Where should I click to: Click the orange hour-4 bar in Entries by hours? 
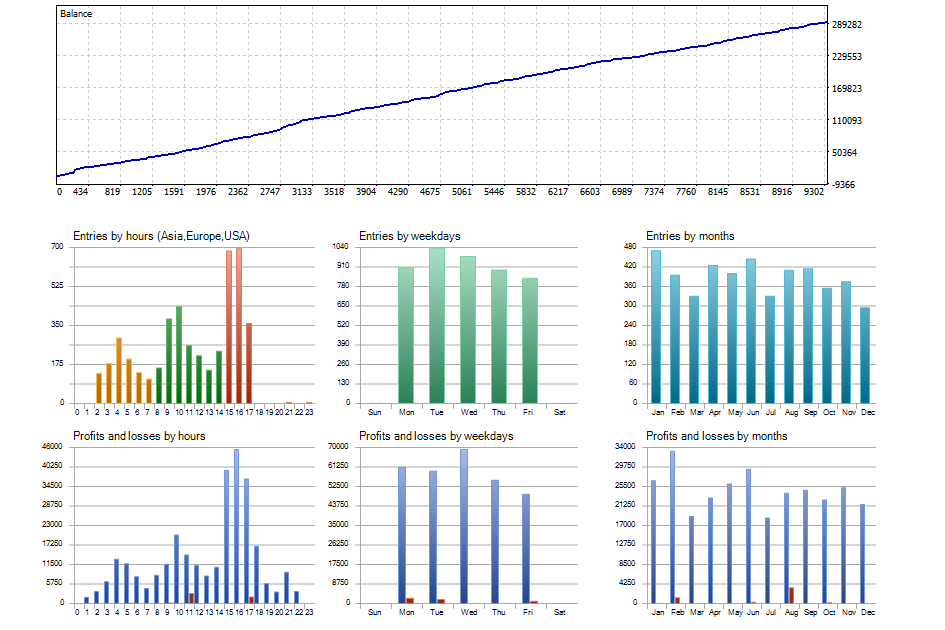click(x=119, y=370)
